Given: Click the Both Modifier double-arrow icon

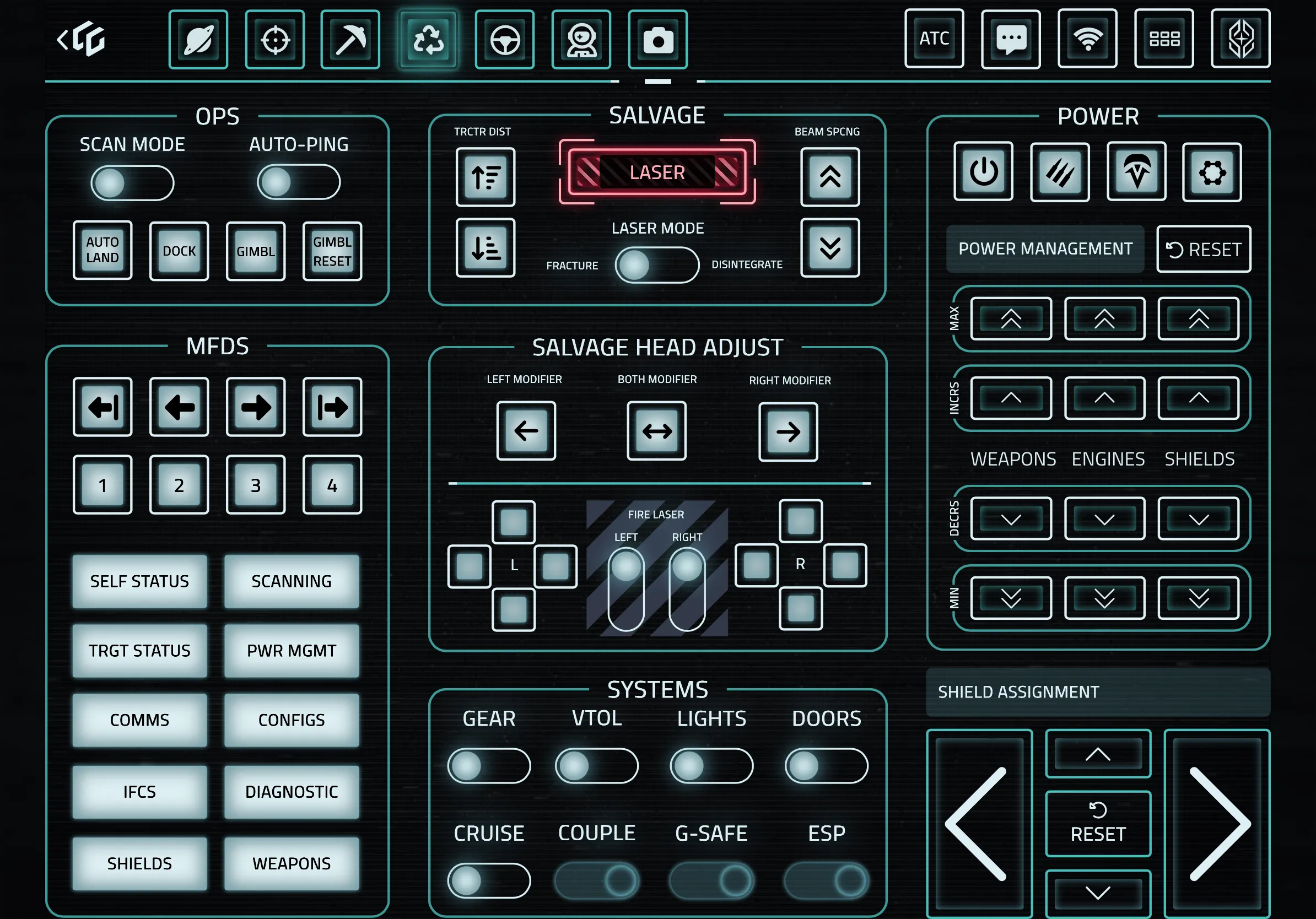Looking at the screenshot, I should [656, 431].
